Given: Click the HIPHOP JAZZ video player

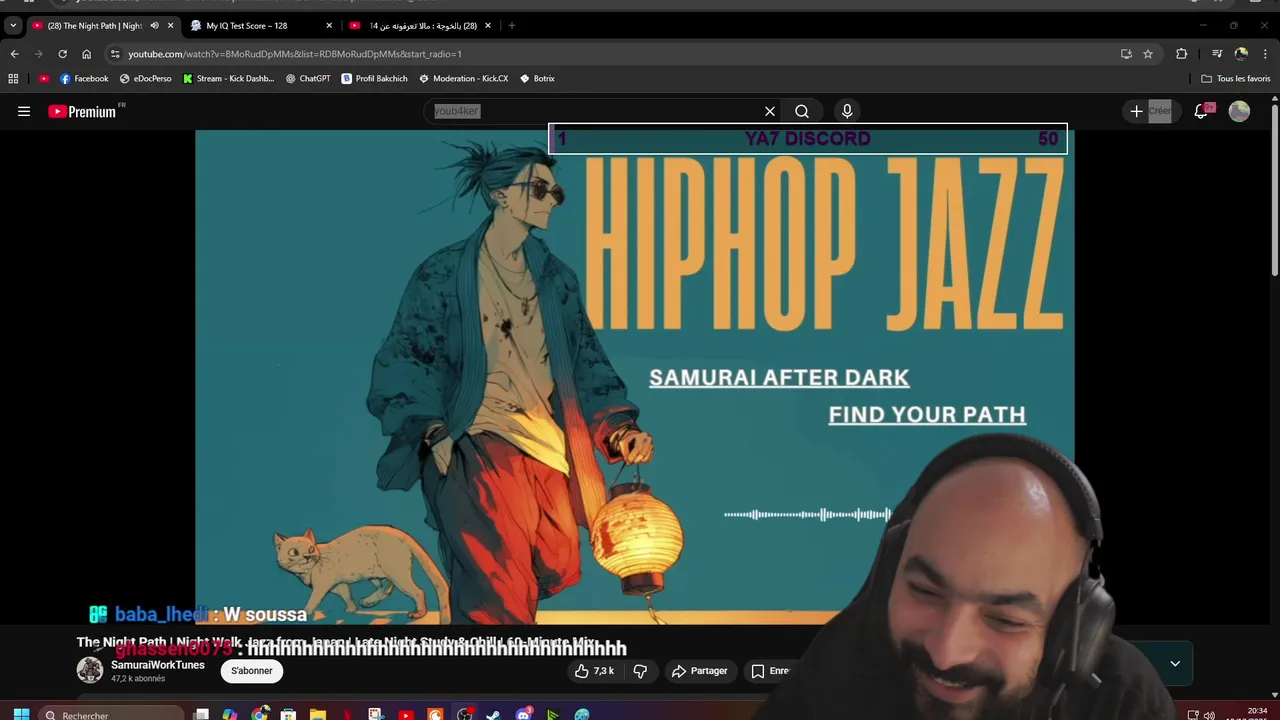Looking at the screenshot, I should pos(634,377).
